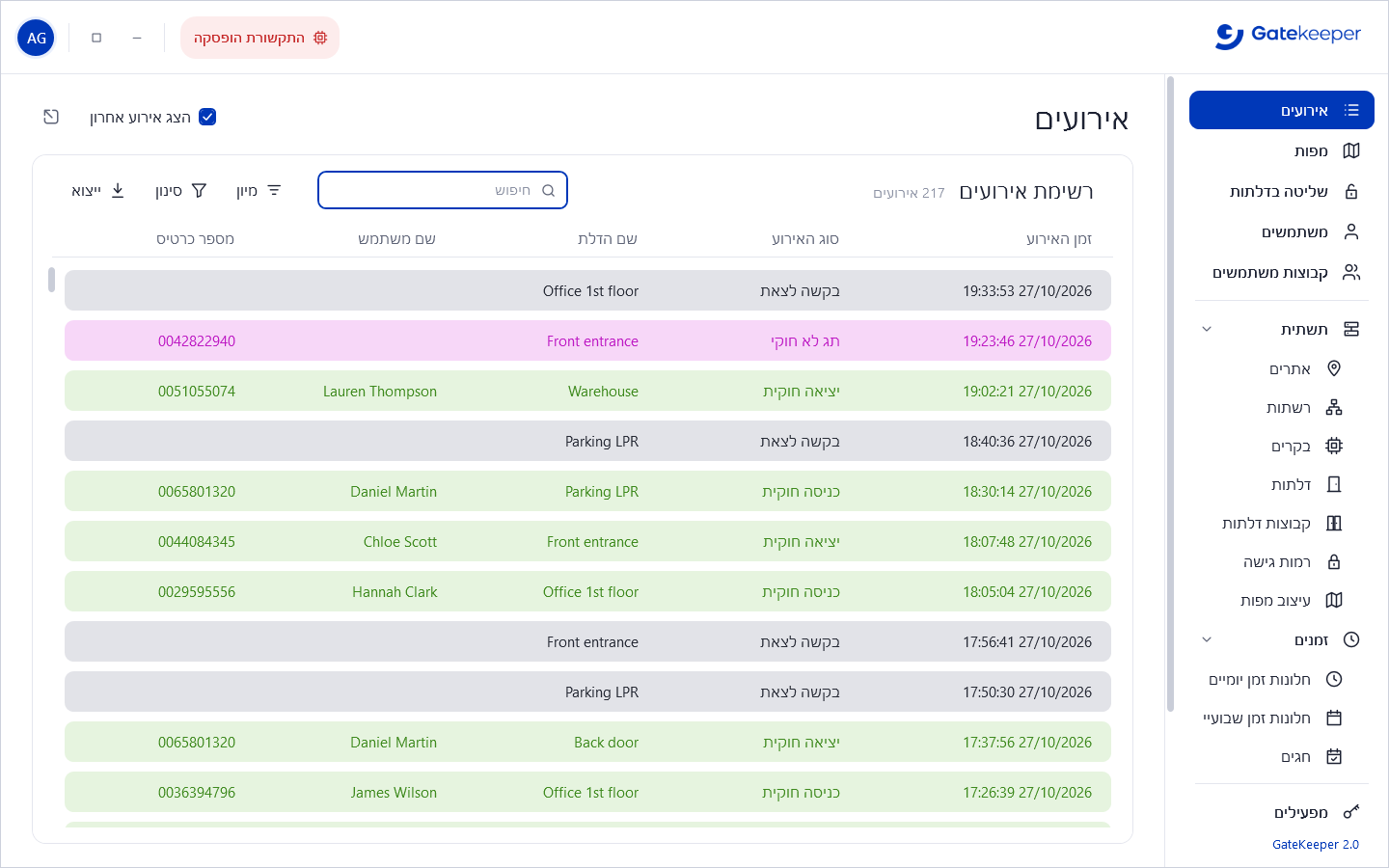Image resolution: width=1389 pixels, height=868 pixels.
Task: Click the sidebar vertical scrollbar
Action: (x=1171, y=393)
